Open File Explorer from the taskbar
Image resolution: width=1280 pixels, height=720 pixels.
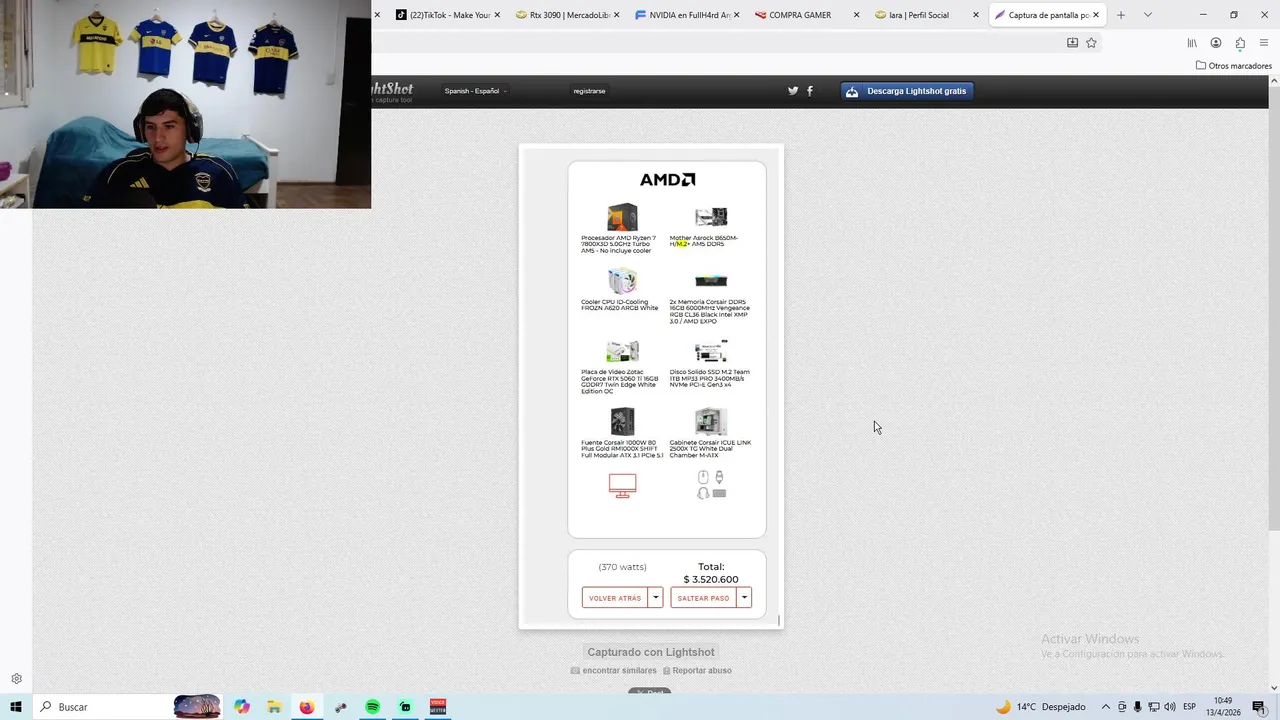pos(274,707)
